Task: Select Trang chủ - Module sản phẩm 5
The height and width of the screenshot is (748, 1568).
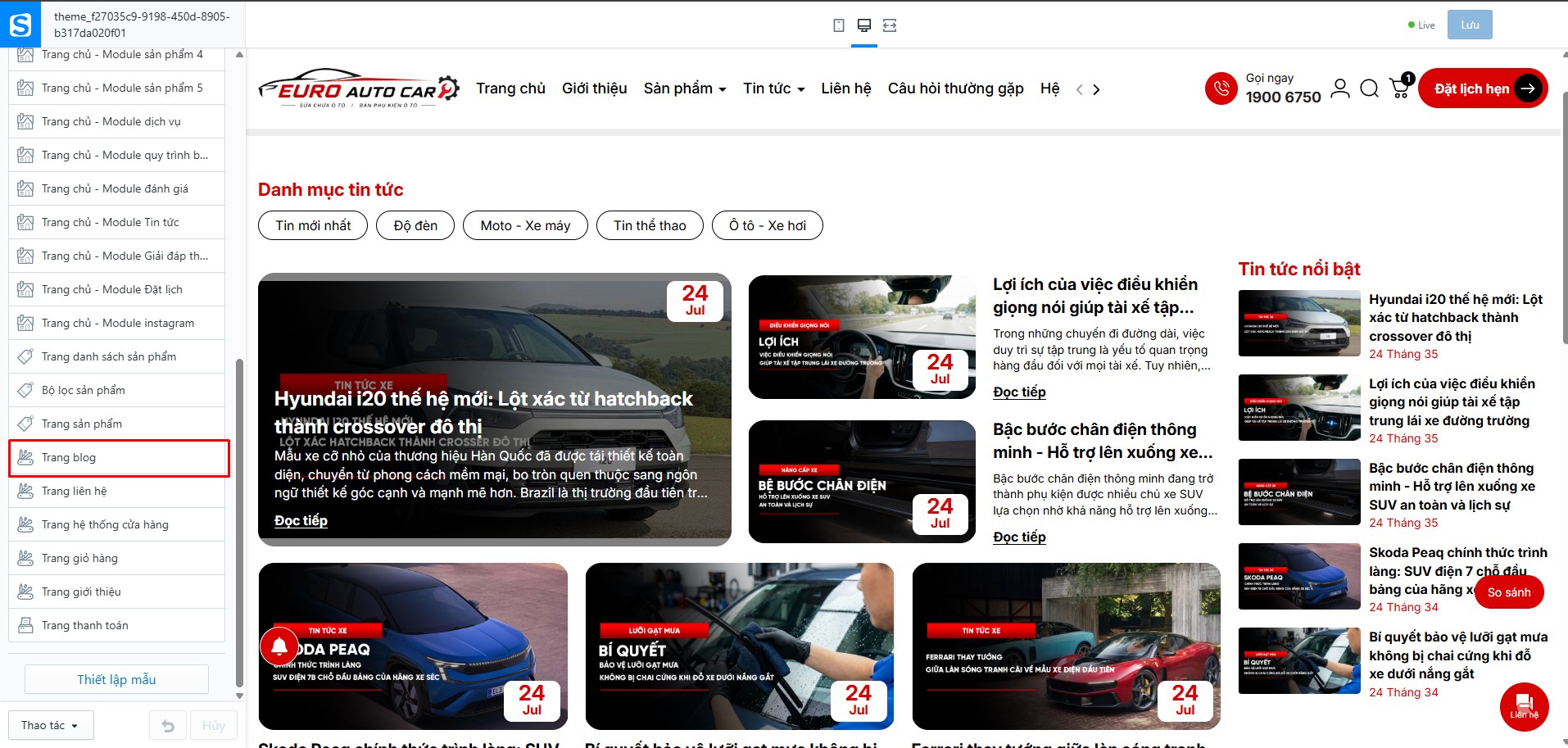Action: coord(117,88)
